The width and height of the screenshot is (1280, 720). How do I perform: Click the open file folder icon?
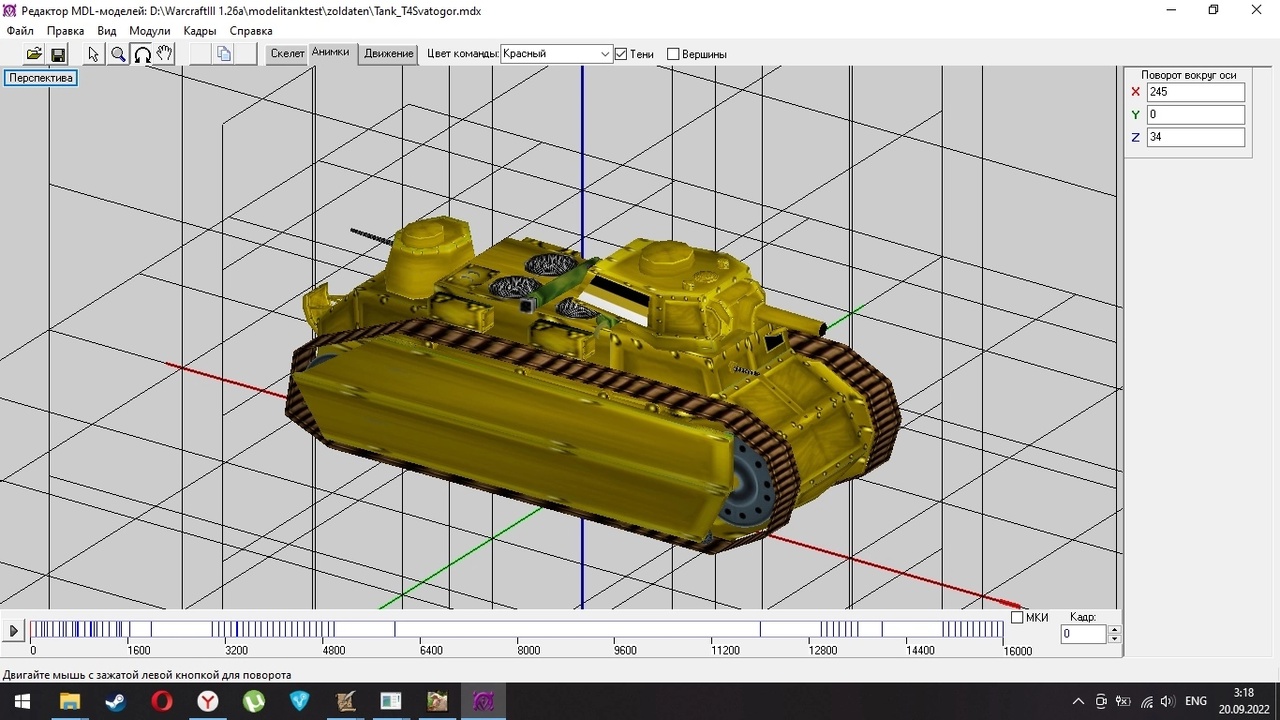point(34,54)
